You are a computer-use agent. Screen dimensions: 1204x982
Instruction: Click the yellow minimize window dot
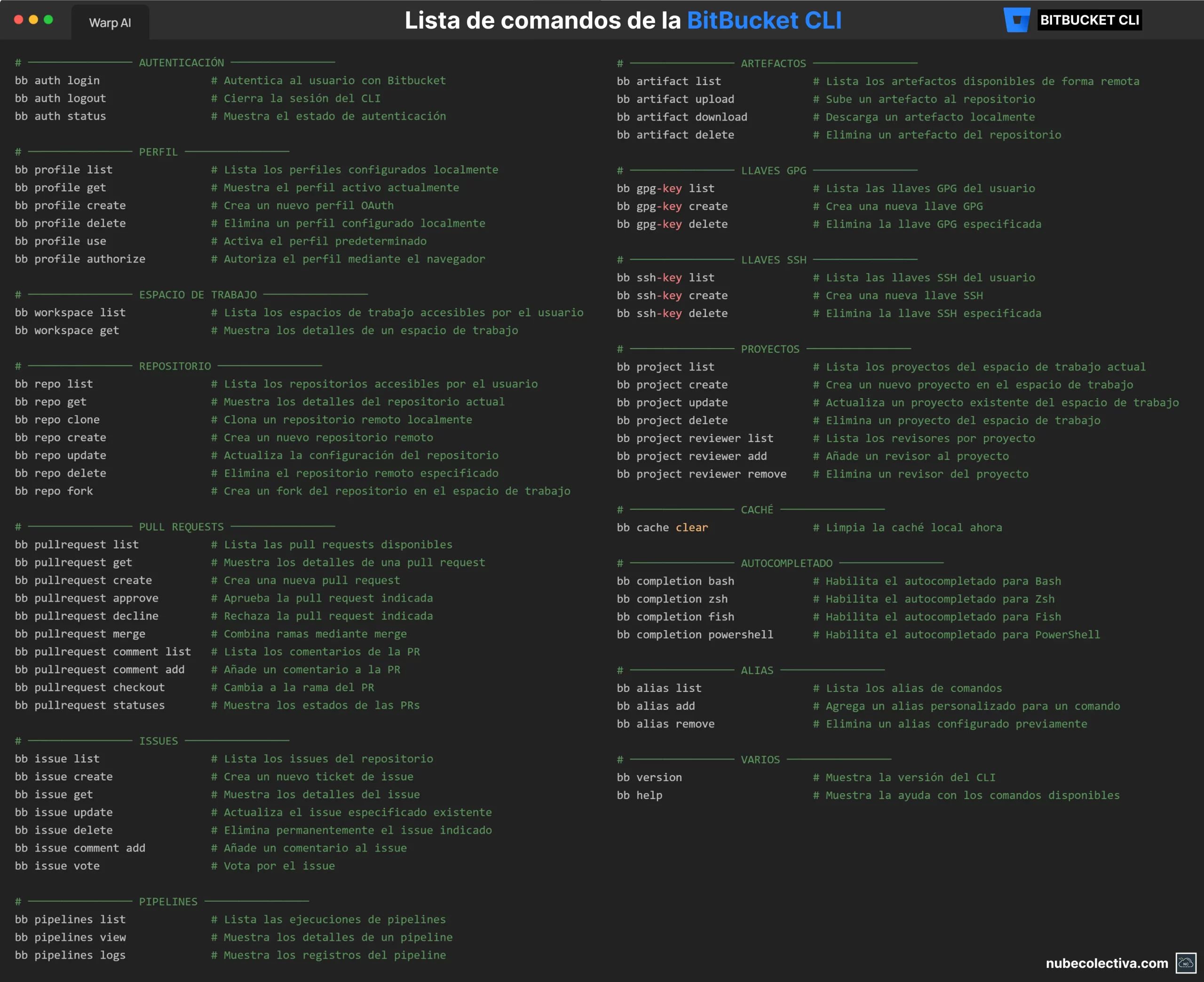[33, 20]
